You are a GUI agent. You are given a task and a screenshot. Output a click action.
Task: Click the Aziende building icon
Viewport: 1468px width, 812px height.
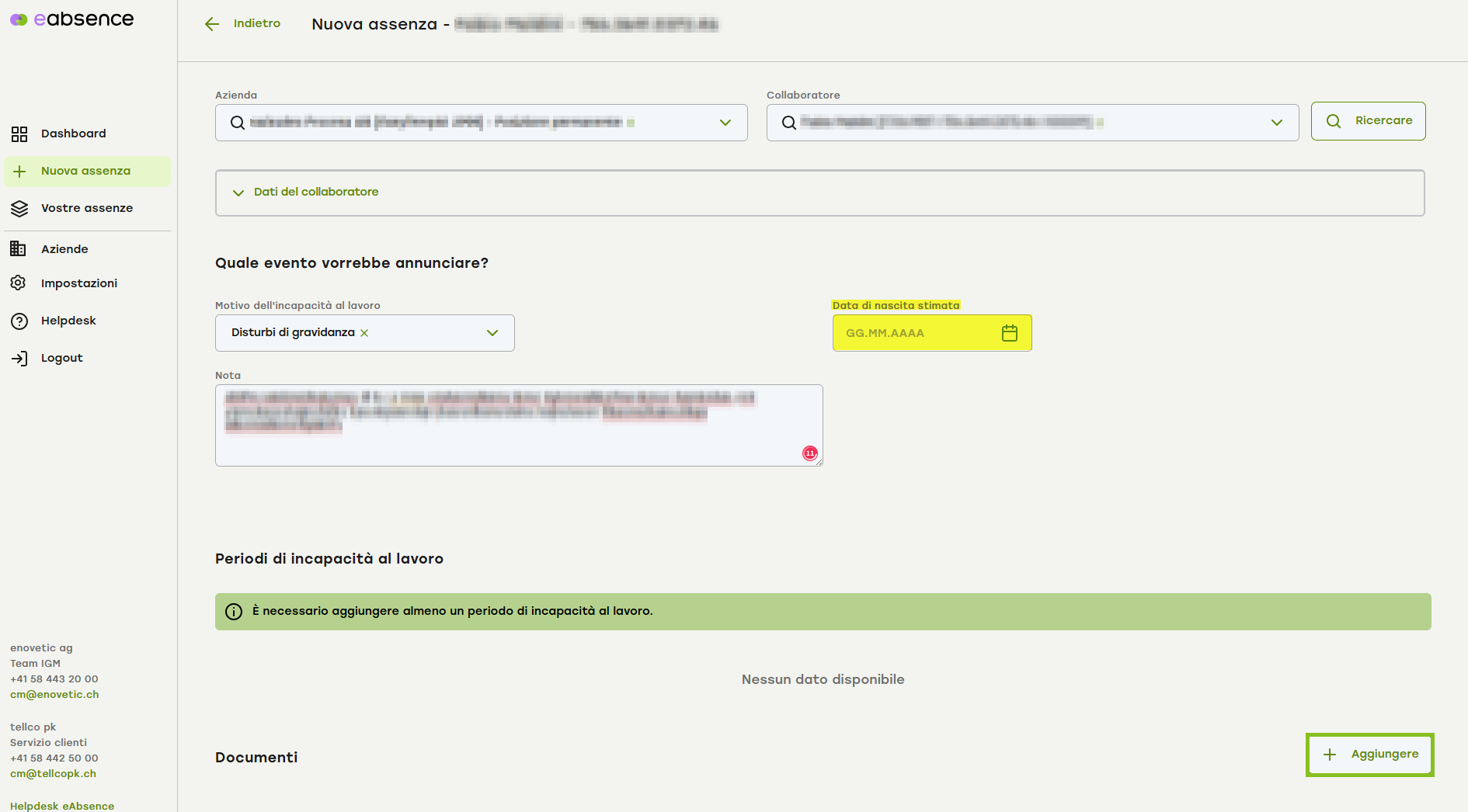(19, 249)
